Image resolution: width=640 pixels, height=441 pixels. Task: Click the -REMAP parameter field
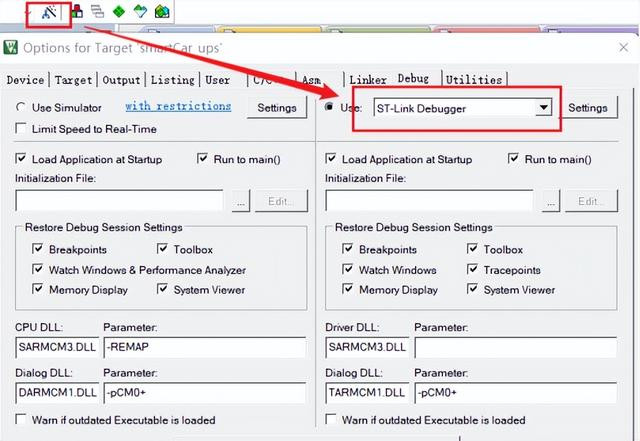[x=205, y=347]
